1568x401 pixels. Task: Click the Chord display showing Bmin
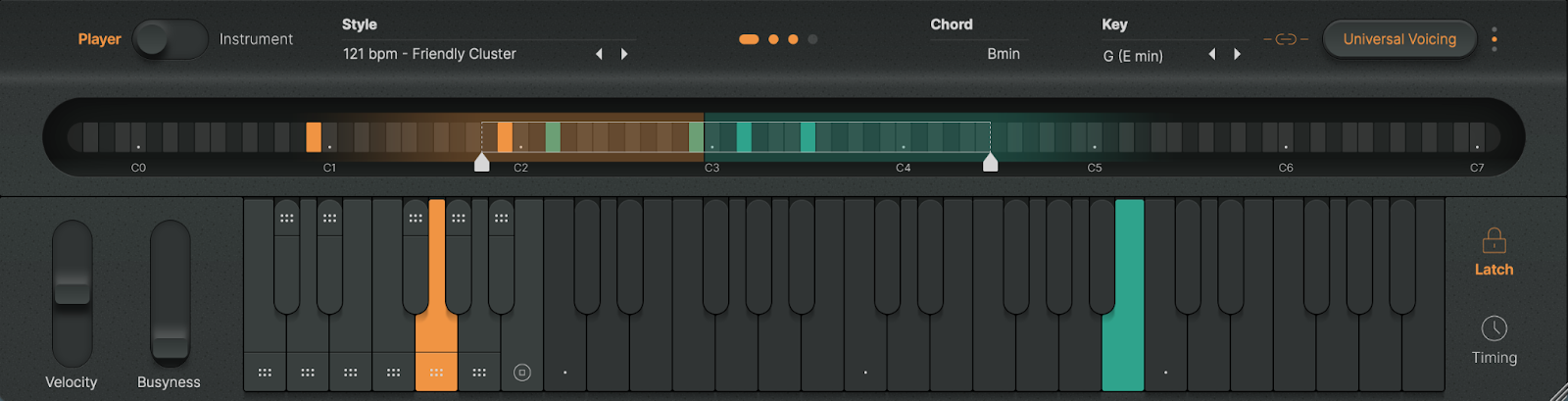click(x=1004, y=54)
